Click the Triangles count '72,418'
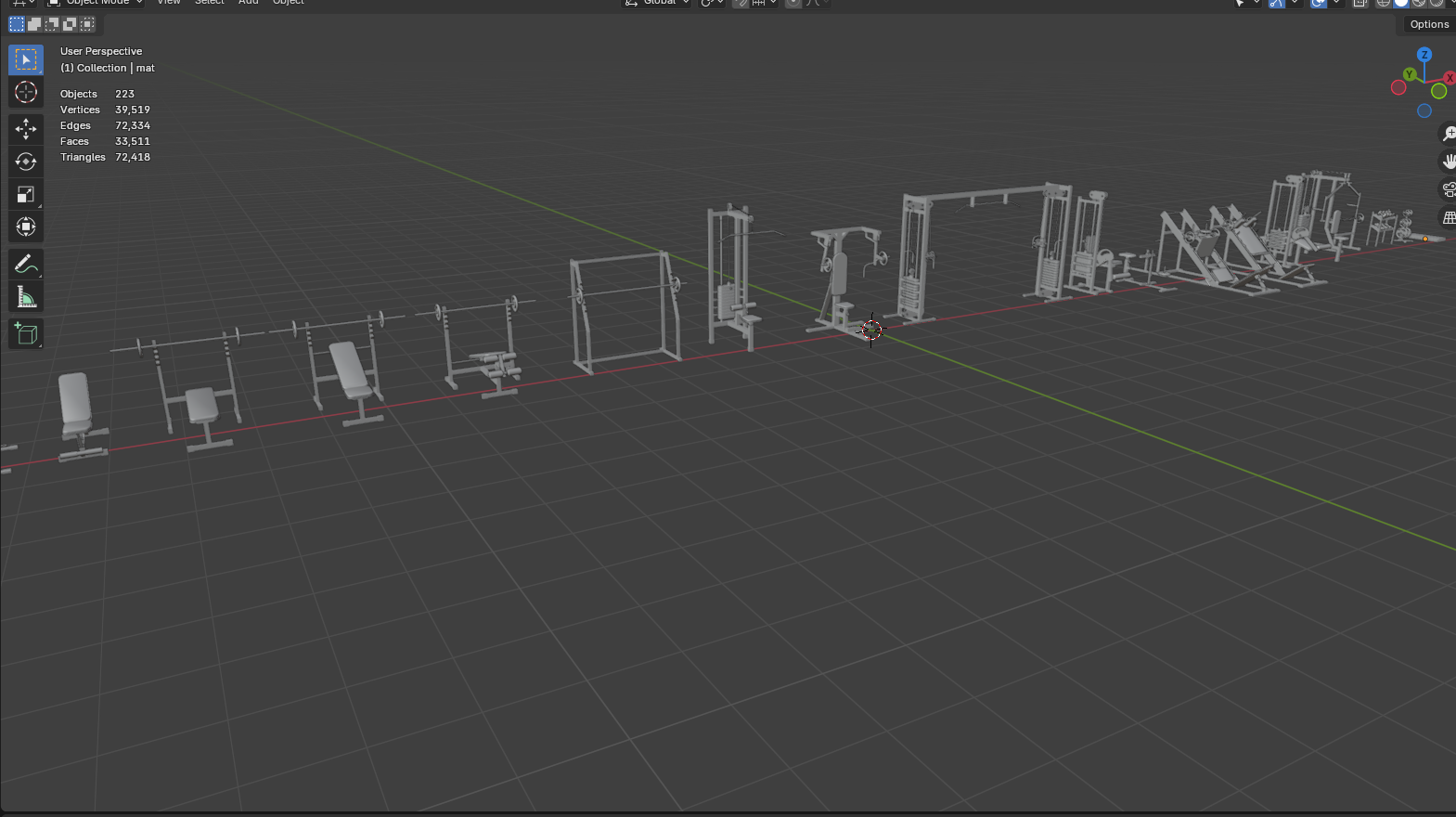This screenshot has width=1456, height=817. (133, 157)
